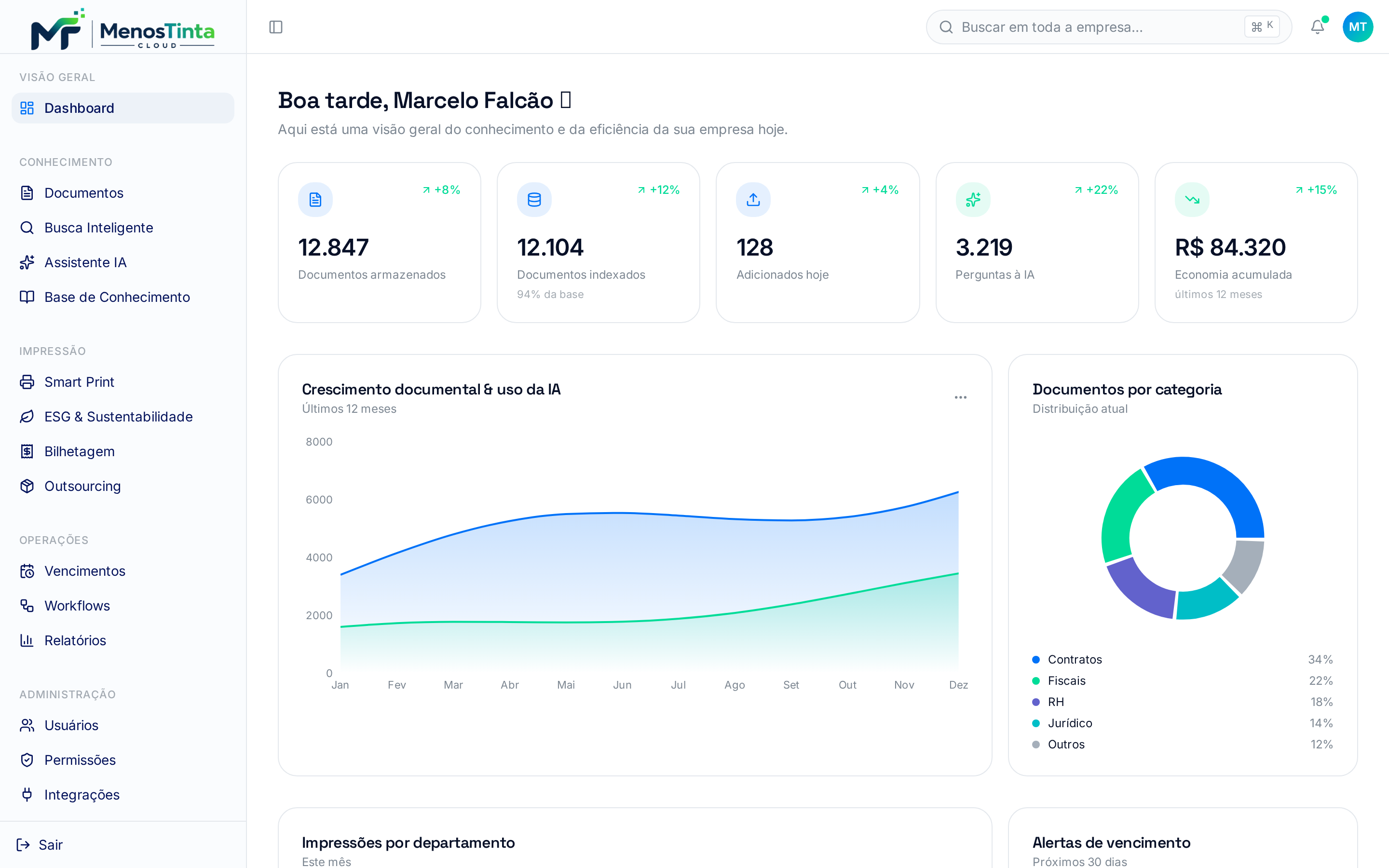Open the chart options ellipsis menu
1389x868 pixels.
click(960, 397)
